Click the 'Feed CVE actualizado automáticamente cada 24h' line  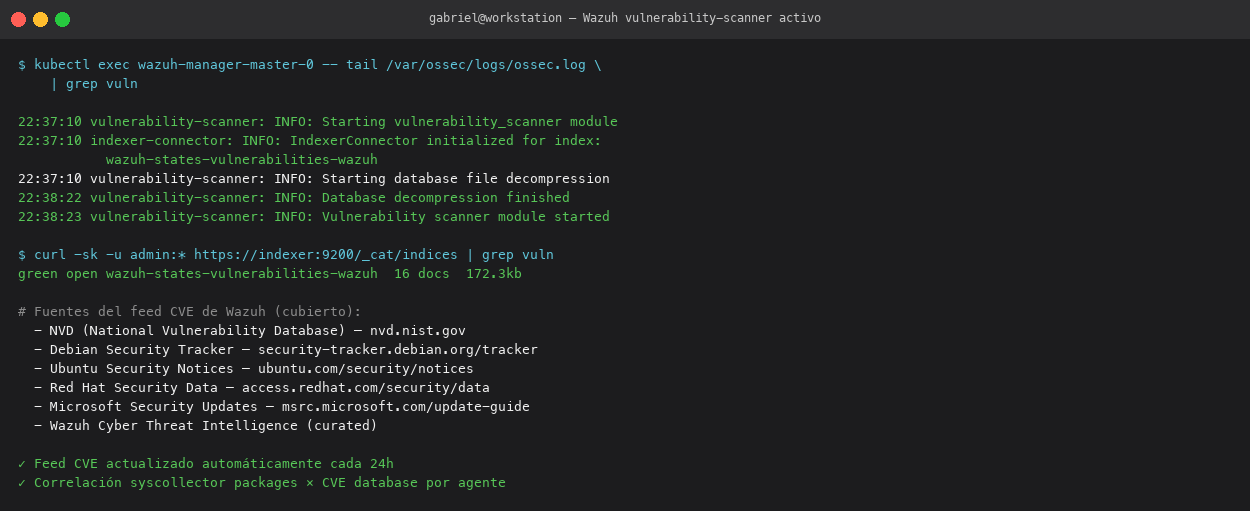[206, 463]
